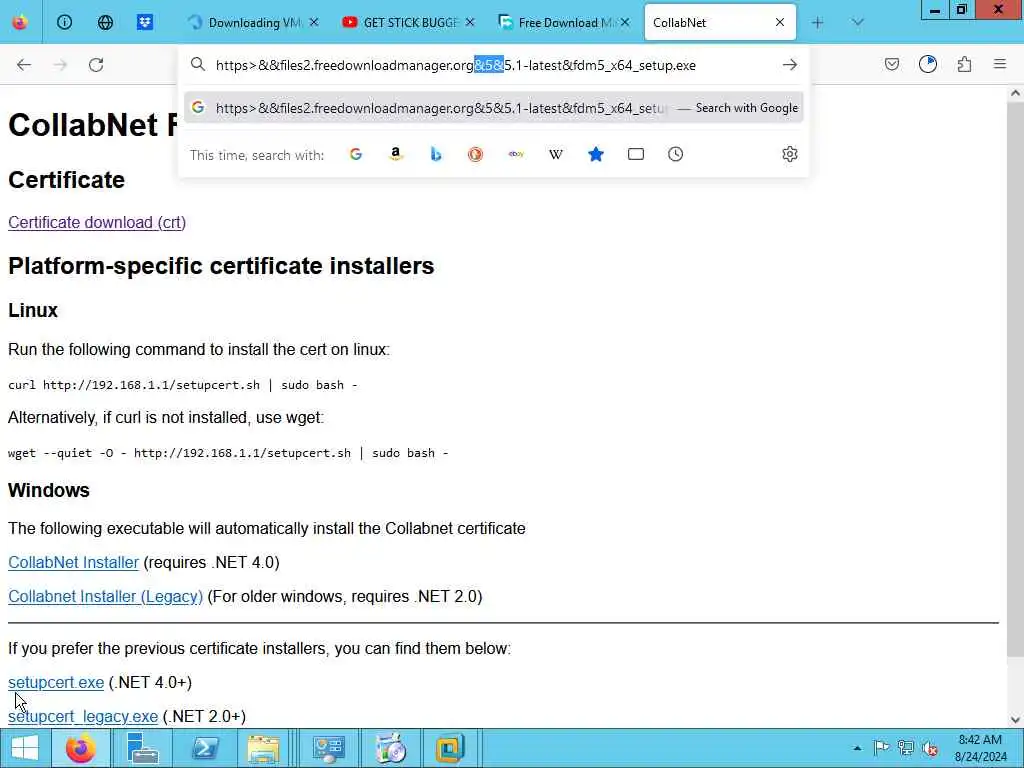Choose the Search with Google suggestion row
1024x768 pixels.
click(494, 108)
